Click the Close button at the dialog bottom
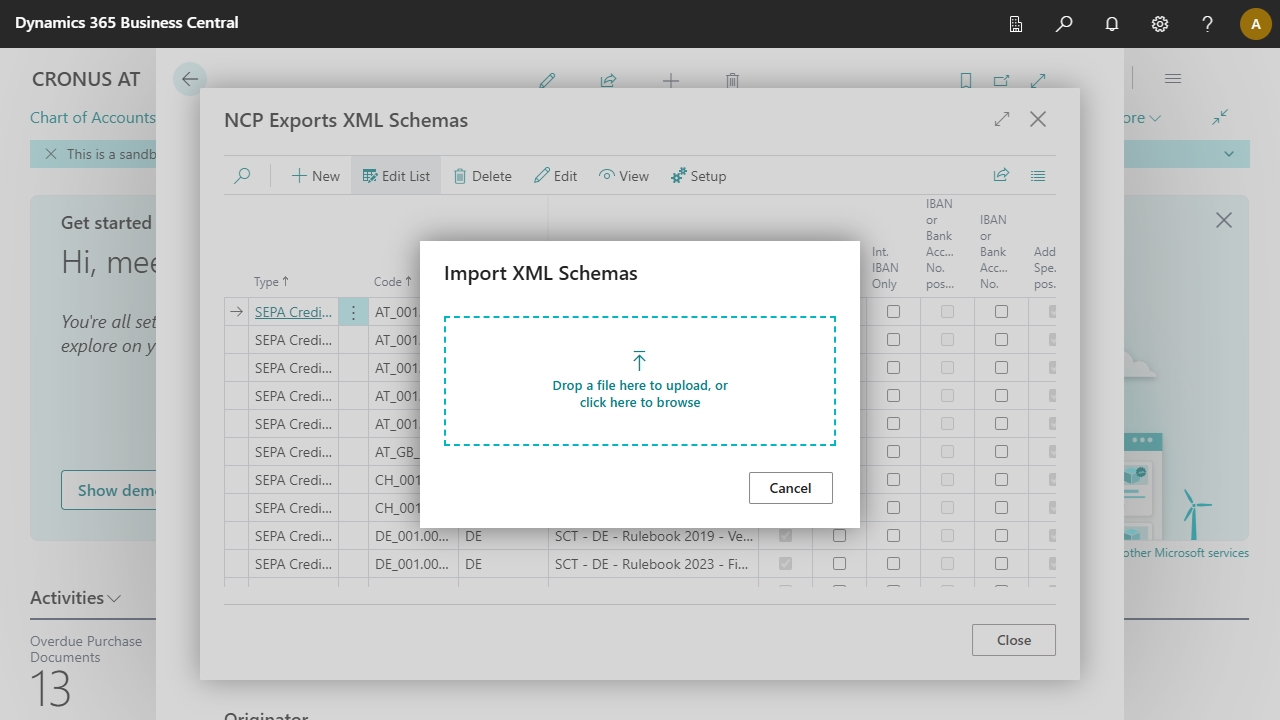This screenshot has height=720, width=1280. (1013, 640)
